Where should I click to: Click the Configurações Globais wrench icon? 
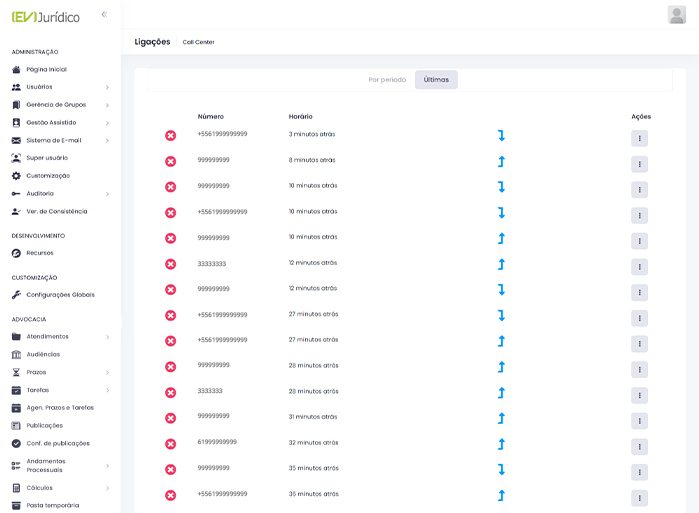click(x=16, y=295)
